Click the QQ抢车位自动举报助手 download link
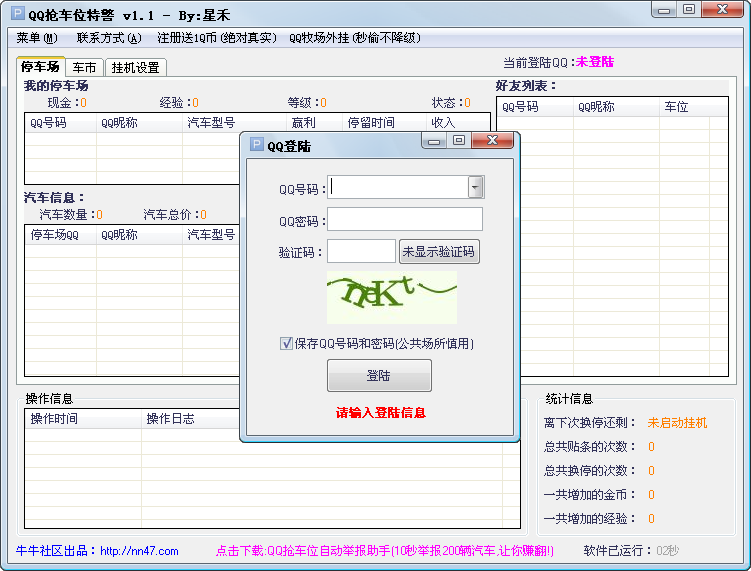This screenshot has height=571, width=751. 385,551
